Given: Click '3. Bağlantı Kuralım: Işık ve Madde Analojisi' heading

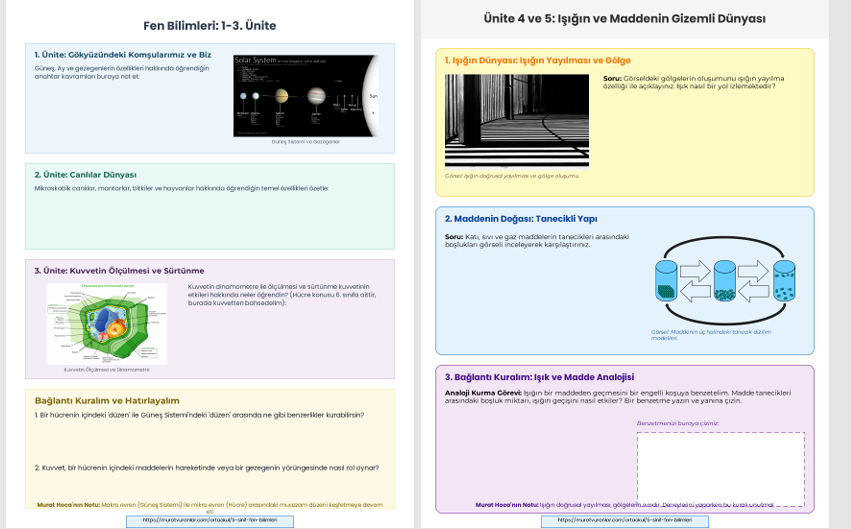Looking at the screenshot, I should 539,377.
